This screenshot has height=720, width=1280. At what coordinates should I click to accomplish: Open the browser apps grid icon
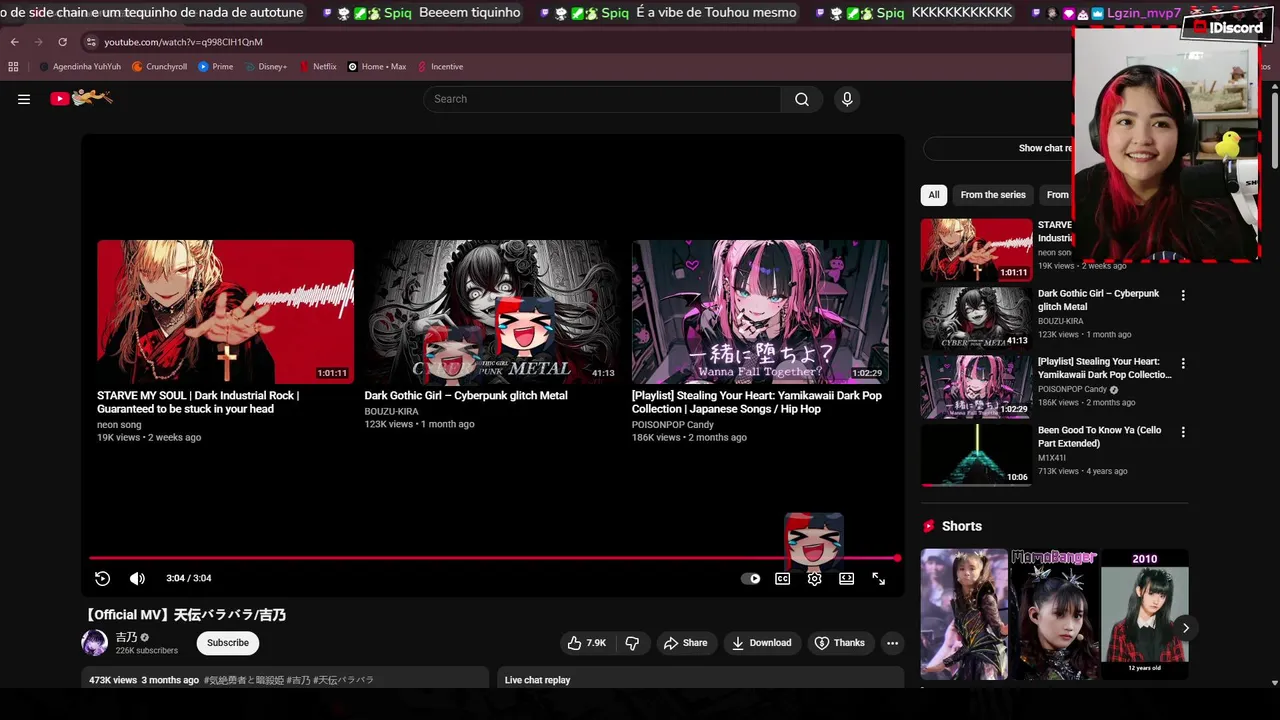point(13,67)
